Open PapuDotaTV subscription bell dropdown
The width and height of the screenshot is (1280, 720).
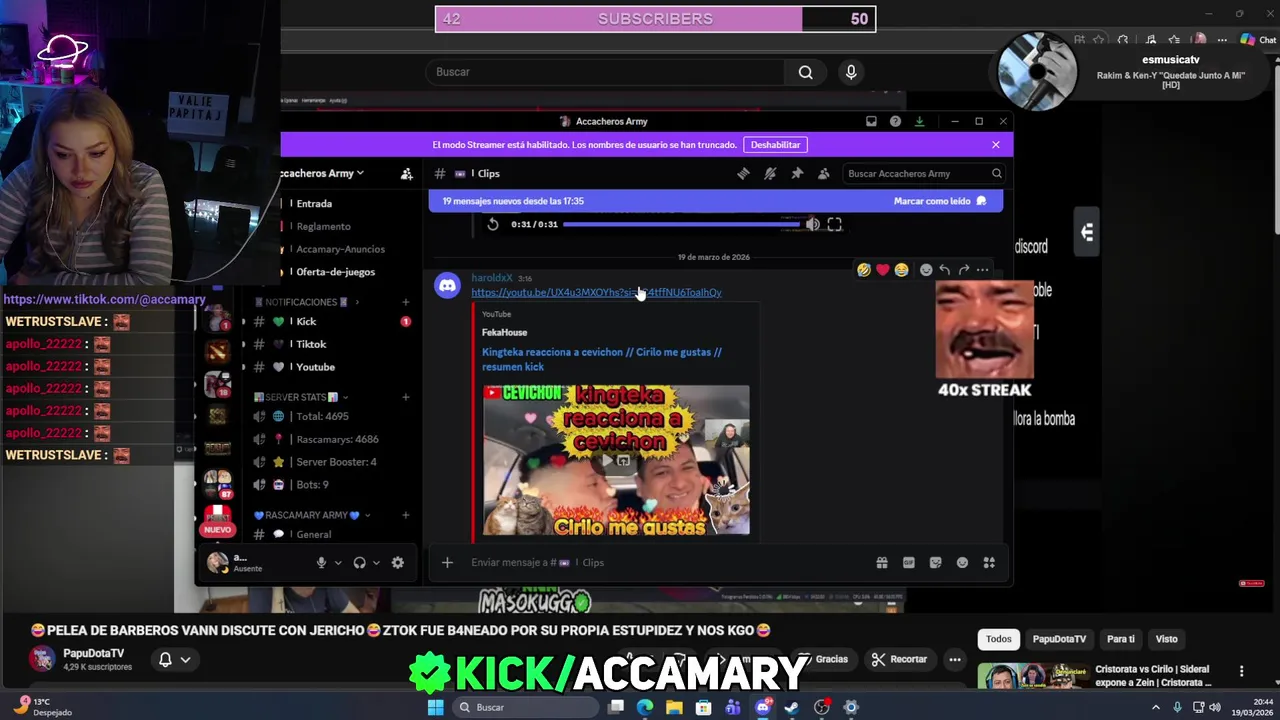click(x=174, y=659)
